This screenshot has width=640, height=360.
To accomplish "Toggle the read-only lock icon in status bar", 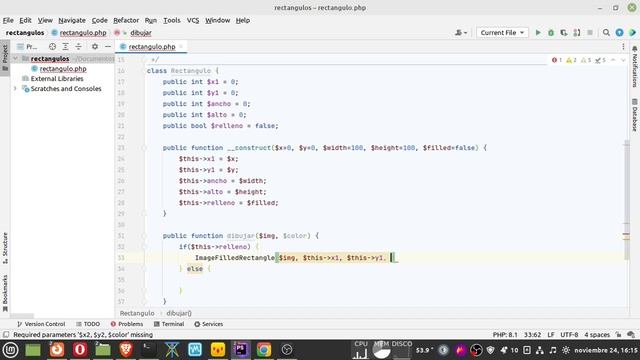I will pos(618,335).
